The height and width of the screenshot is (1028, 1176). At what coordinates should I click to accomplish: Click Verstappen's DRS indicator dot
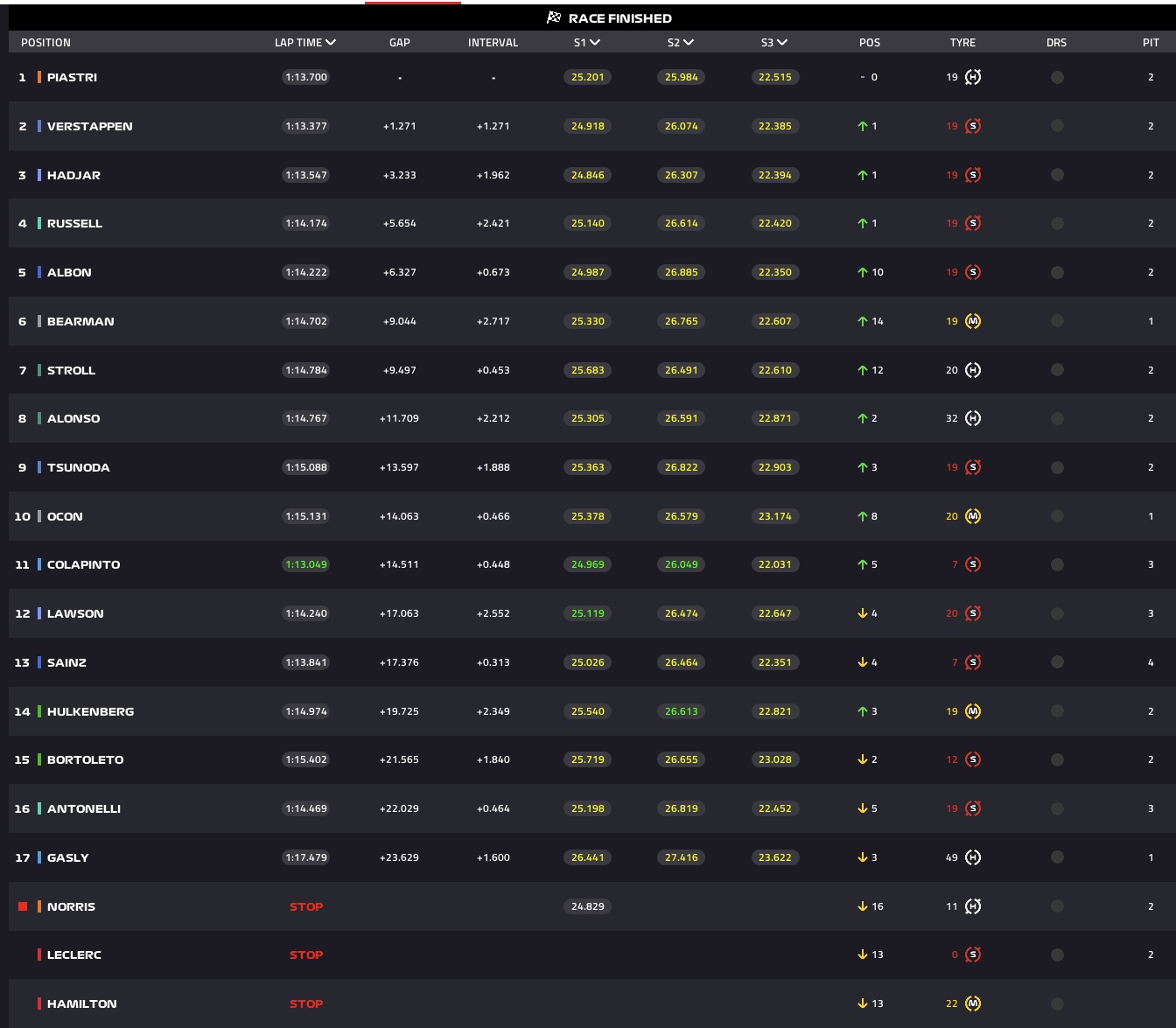tap(1057, 126)
